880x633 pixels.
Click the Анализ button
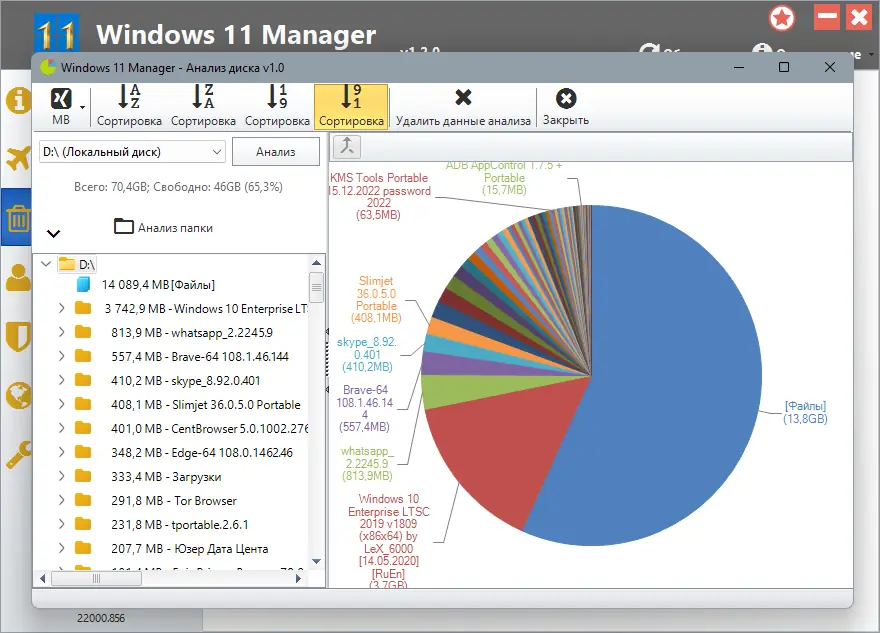pos(276,152)
